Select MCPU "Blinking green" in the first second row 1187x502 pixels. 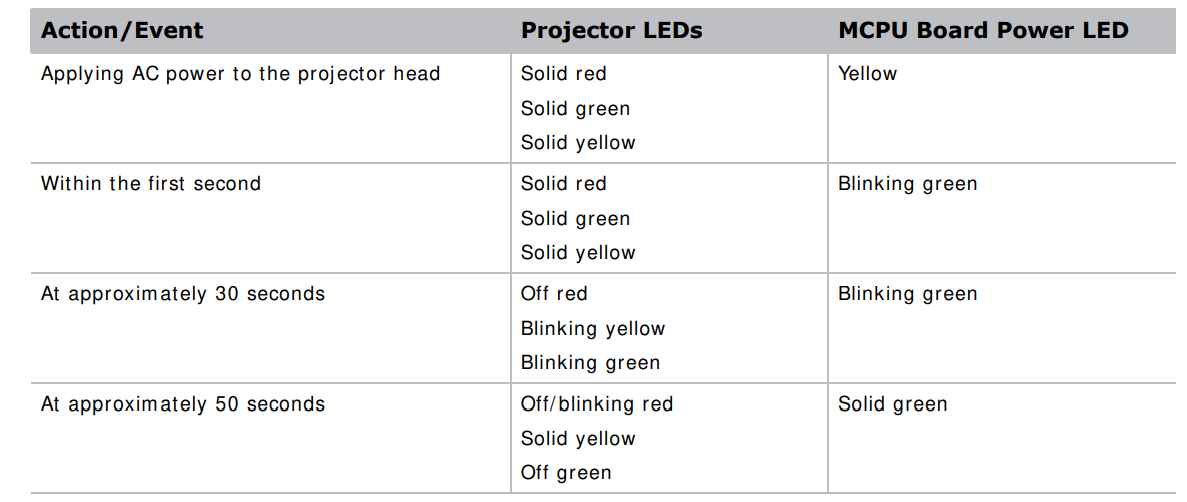(907, 184)
